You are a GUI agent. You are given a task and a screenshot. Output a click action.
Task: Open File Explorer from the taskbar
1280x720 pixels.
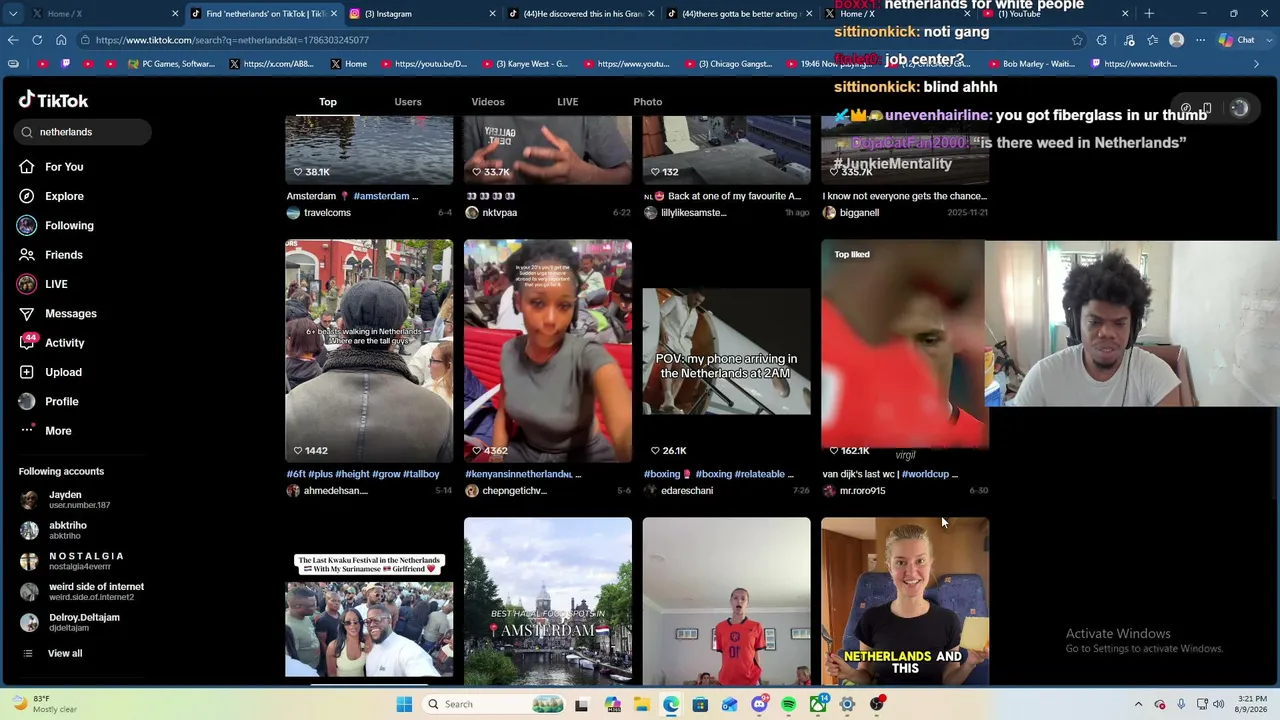pos(641,704)
